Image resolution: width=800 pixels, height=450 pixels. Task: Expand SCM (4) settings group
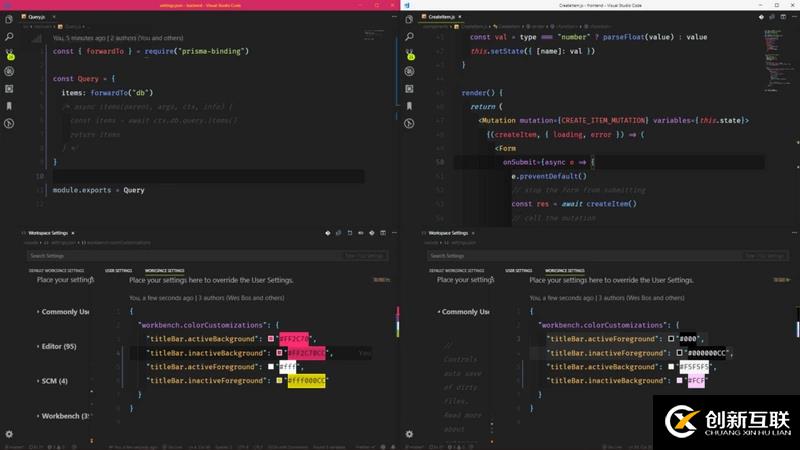tap(54, 381)
